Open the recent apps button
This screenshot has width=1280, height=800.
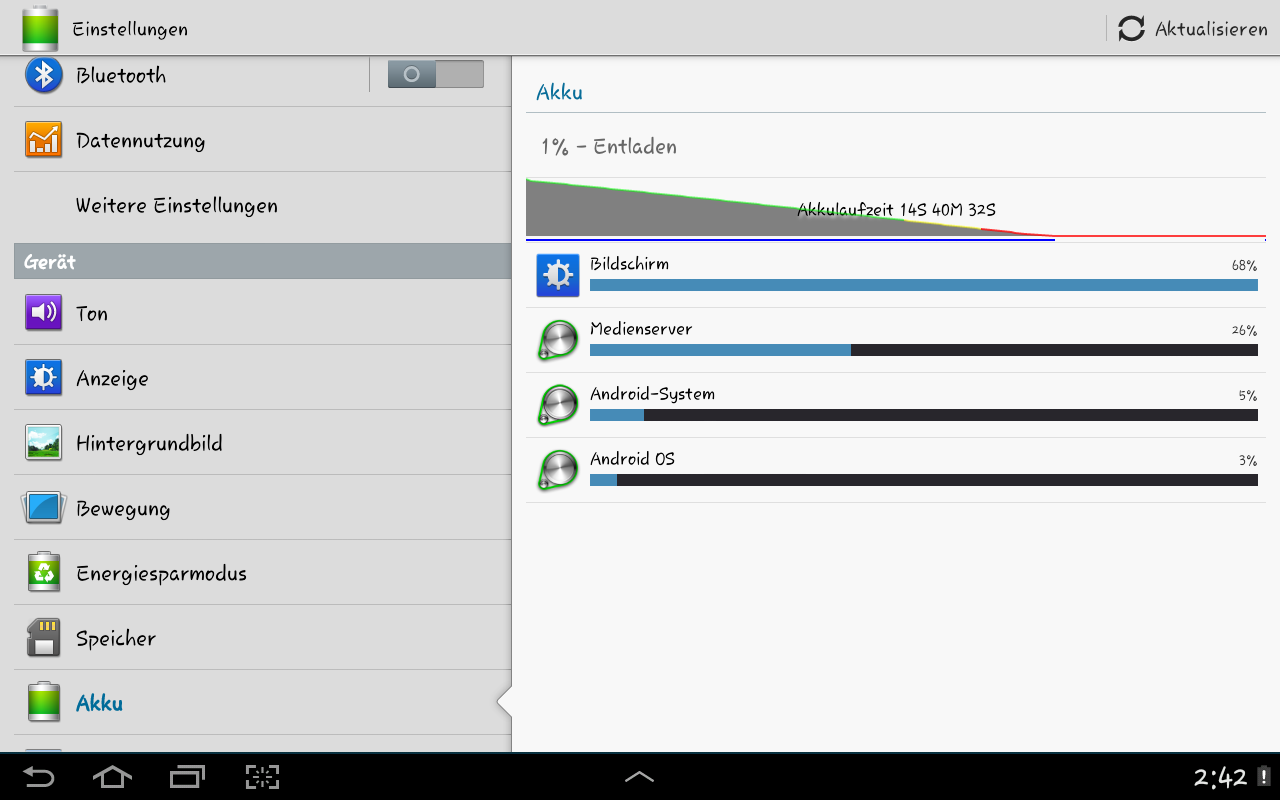[x=187, y=777]
